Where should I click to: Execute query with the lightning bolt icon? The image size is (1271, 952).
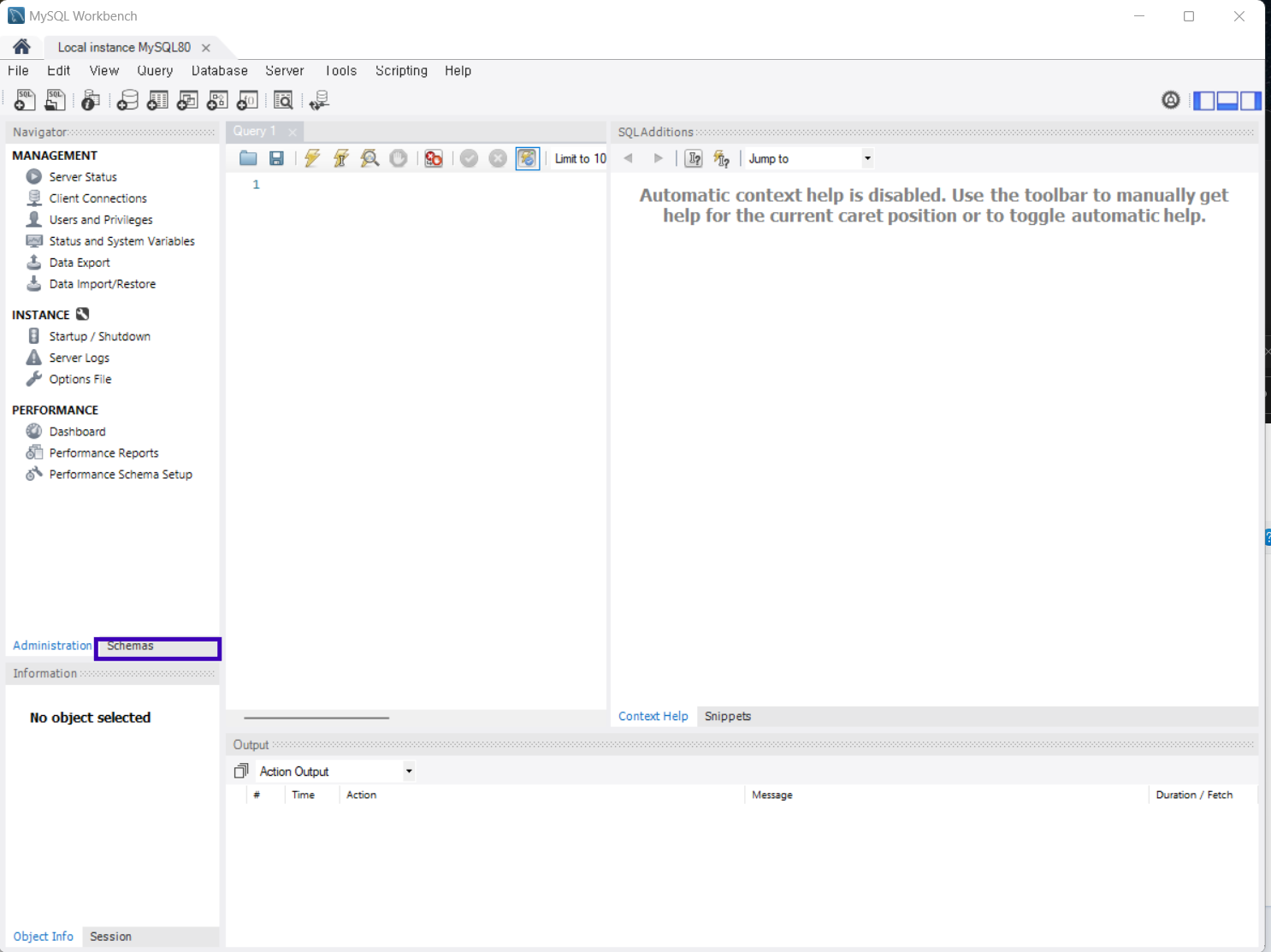click(x=312, y=158)
